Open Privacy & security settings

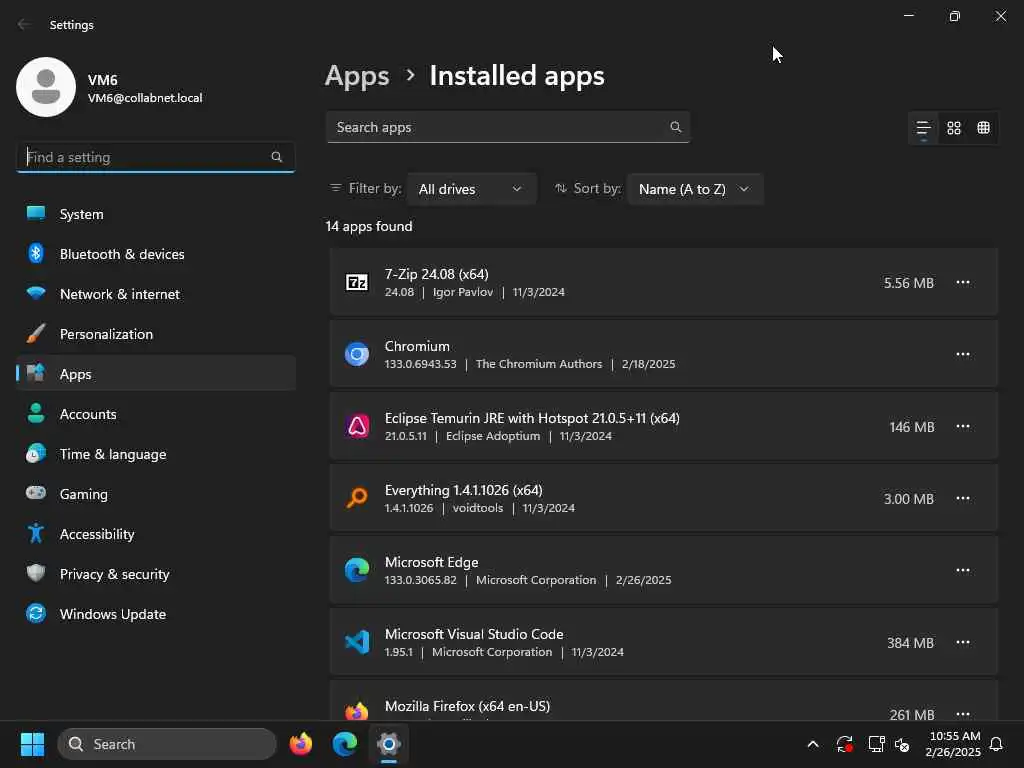[155, 574]
